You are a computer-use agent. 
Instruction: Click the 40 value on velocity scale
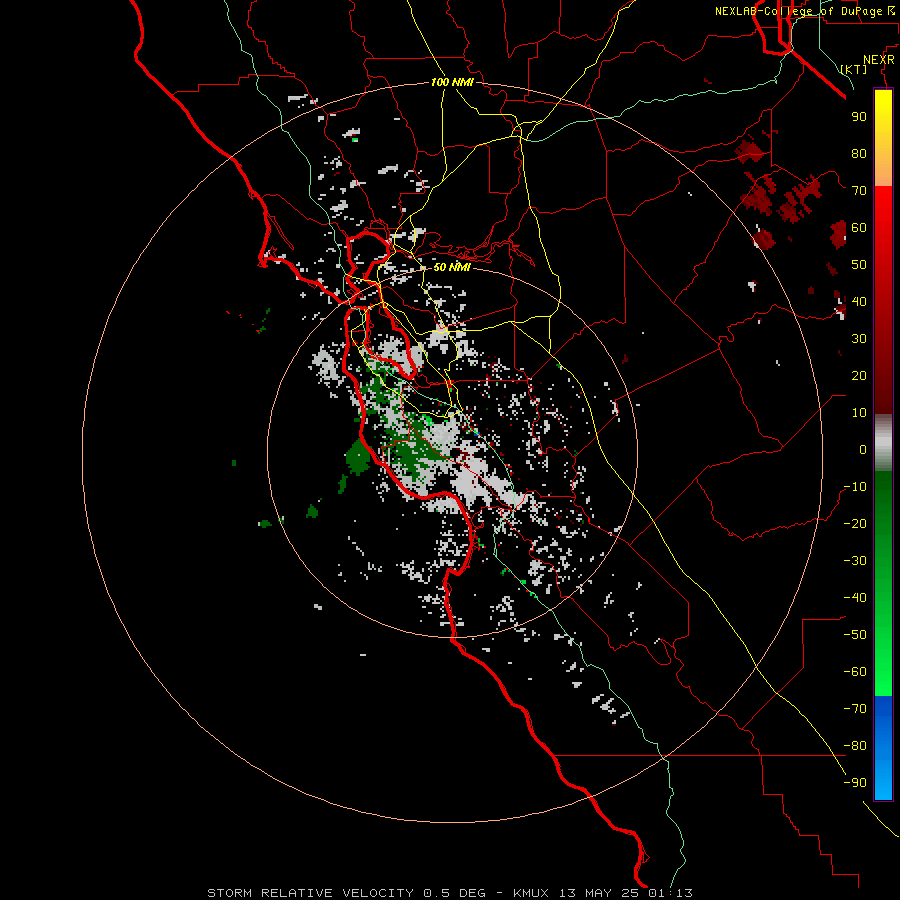(859, 301)
